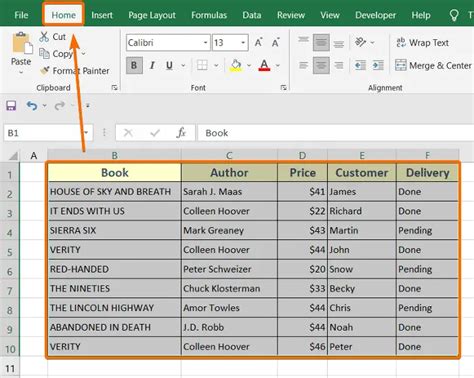
Task: Click the Paste clipboard icon
Action: pos(22,43)
